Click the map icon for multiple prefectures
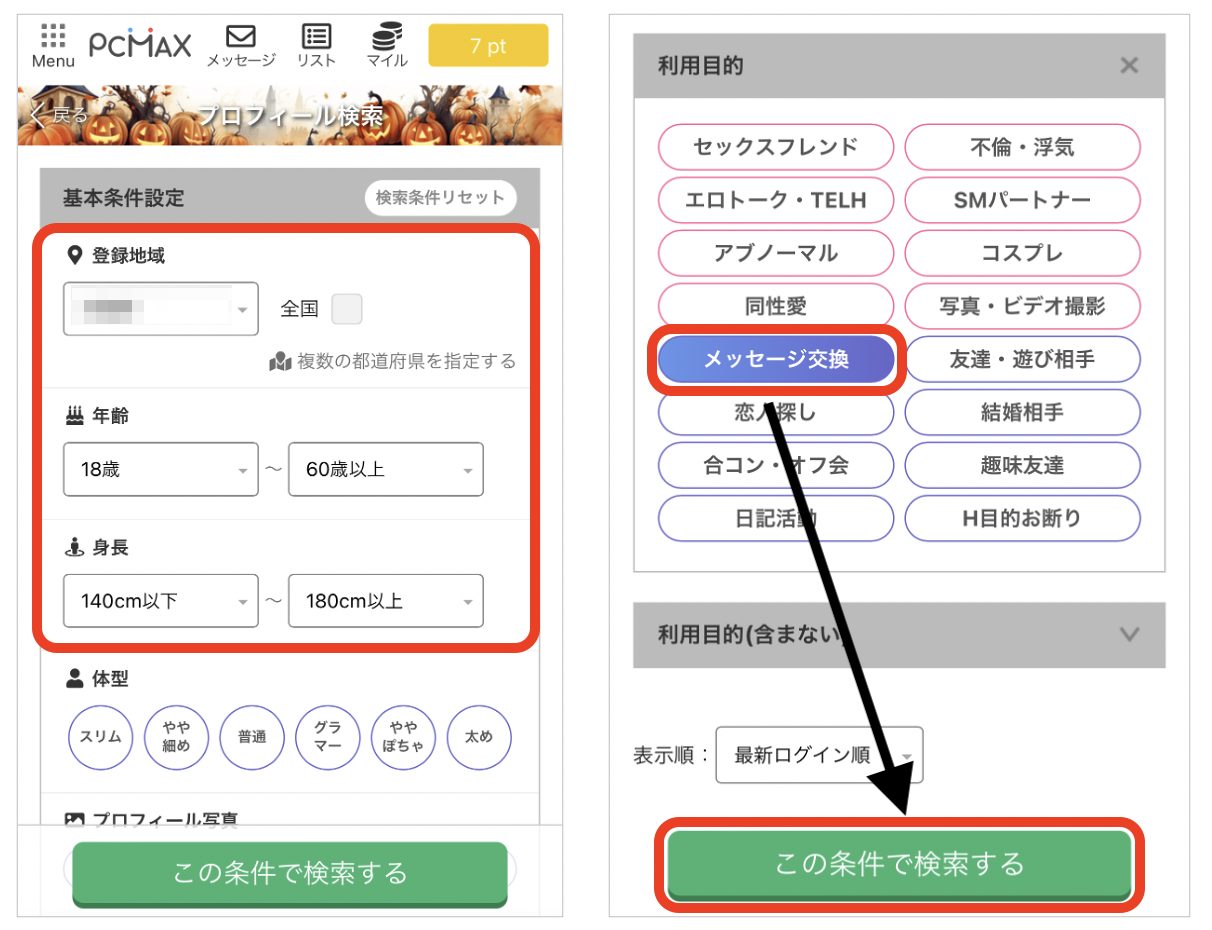The image size is (1212, 930). coord(280,362)
